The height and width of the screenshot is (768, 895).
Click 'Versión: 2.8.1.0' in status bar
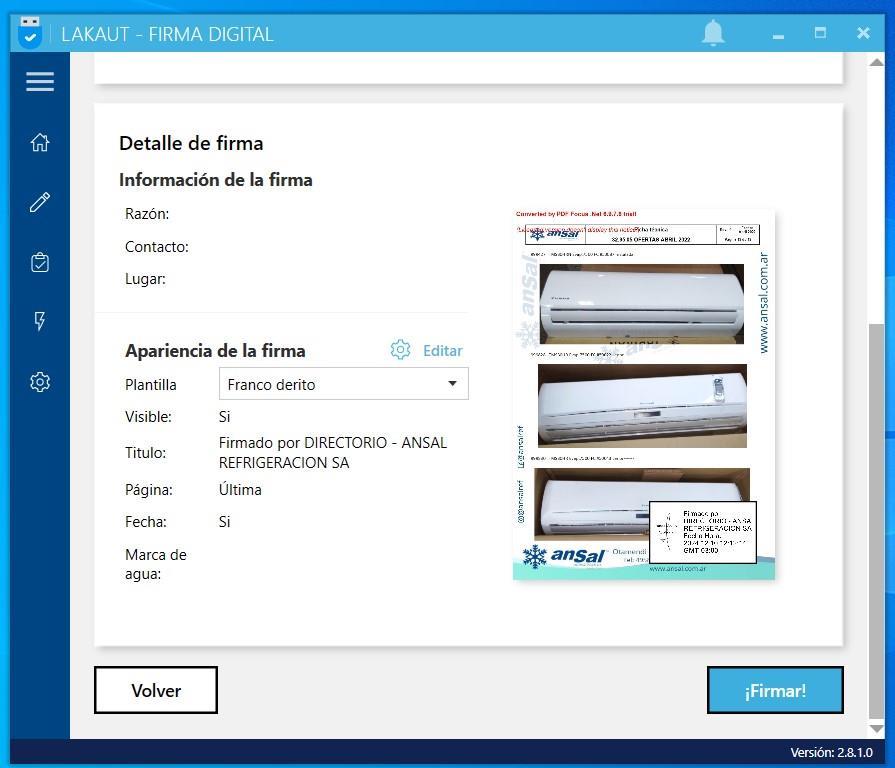[x=831, y=753]
